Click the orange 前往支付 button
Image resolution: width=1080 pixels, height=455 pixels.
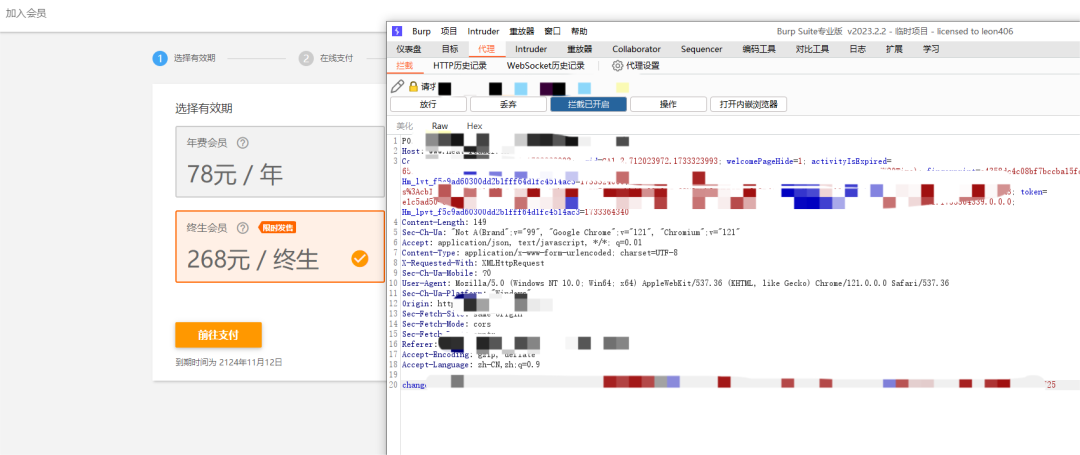pos(218,335)
